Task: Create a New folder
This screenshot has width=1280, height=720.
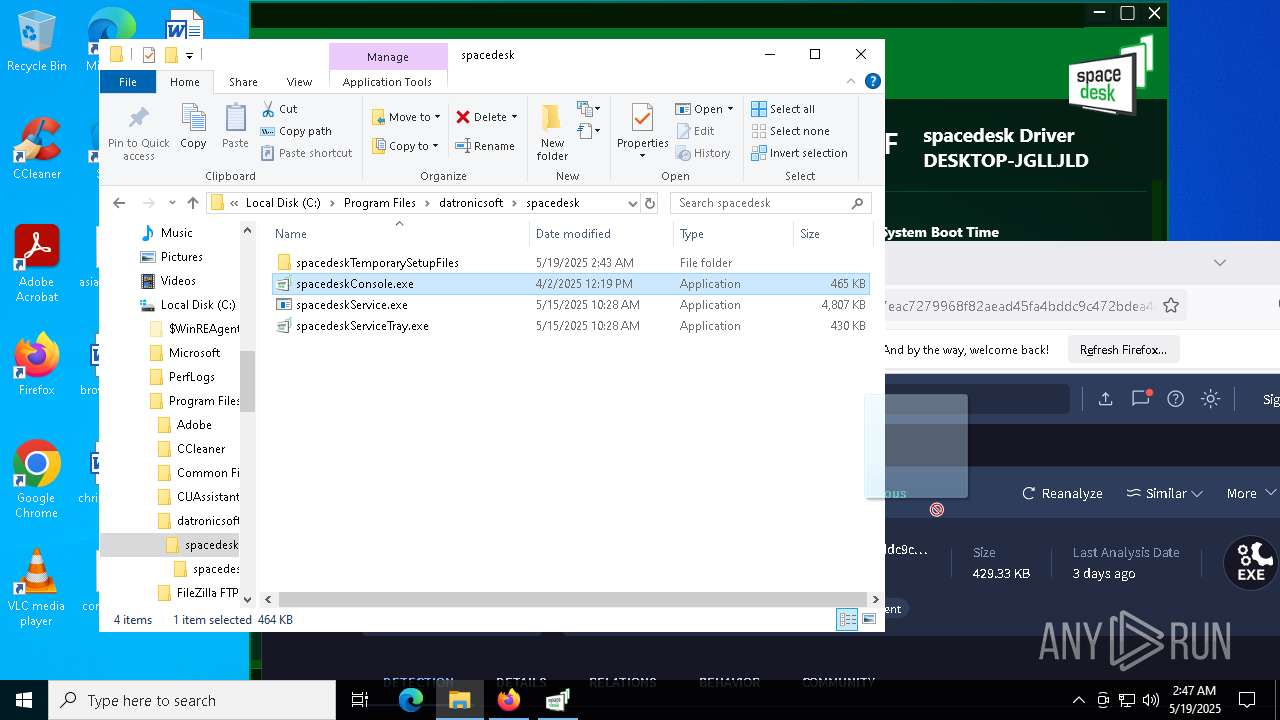Action: point(552,131)
